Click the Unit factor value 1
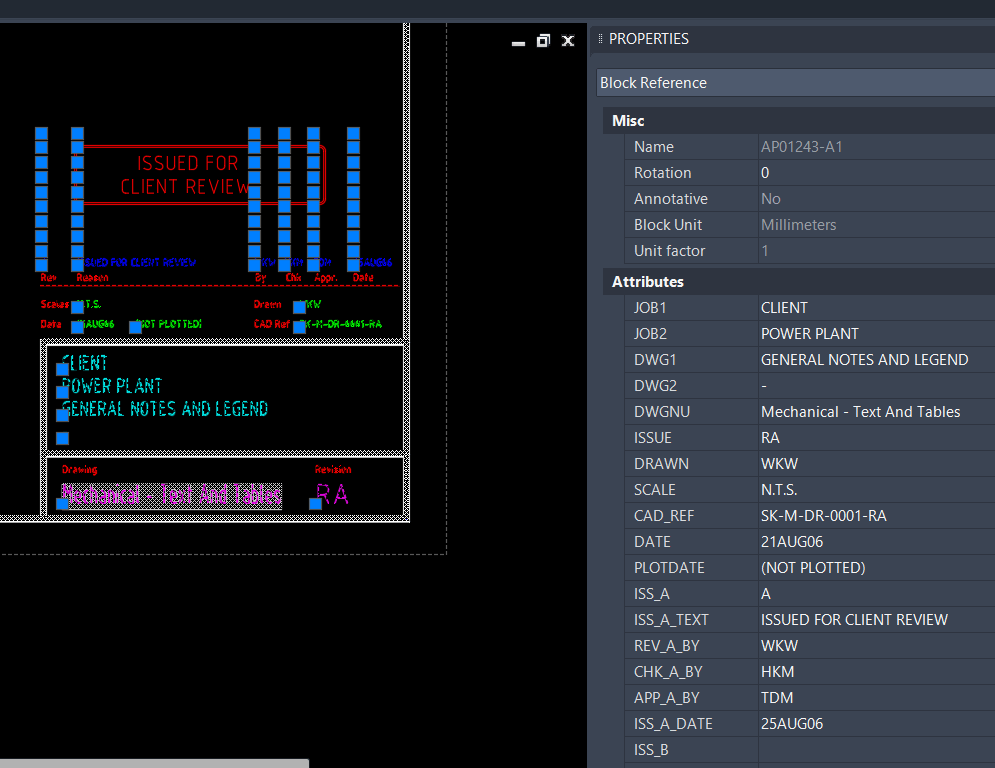Image resolution: width=995 pixels, height=768 pixels. [x=765, y=251]
